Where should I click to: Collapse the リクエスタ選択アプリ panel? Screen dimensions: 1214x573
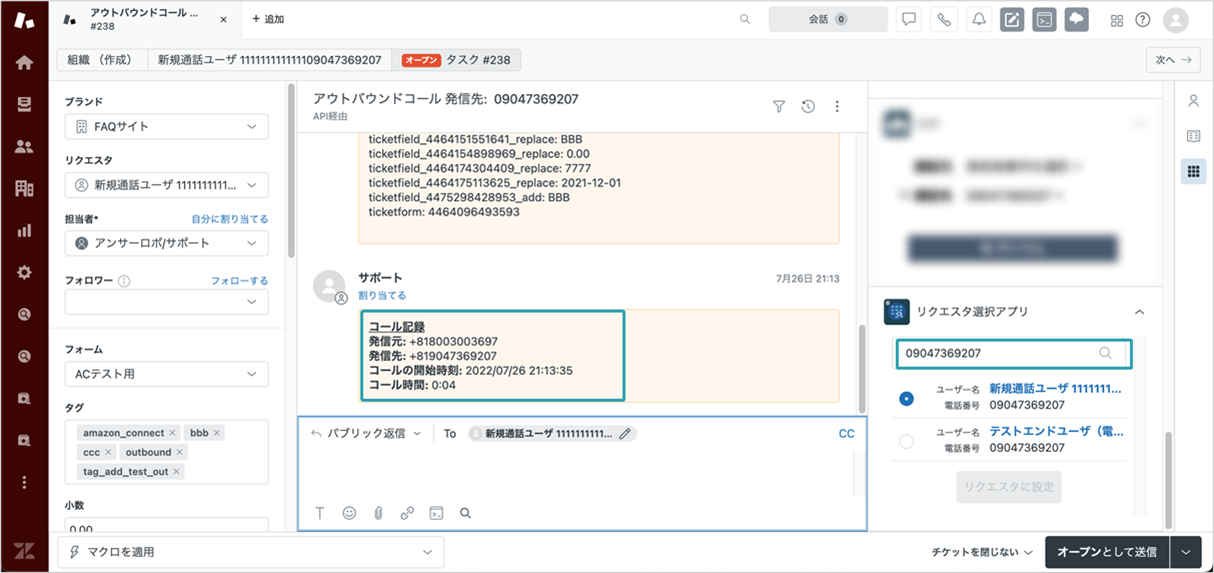(1139, 312)
